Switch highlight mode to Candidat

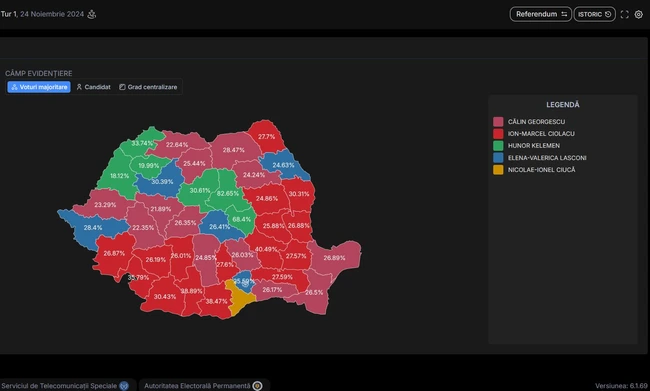click(x=94, y=87)
